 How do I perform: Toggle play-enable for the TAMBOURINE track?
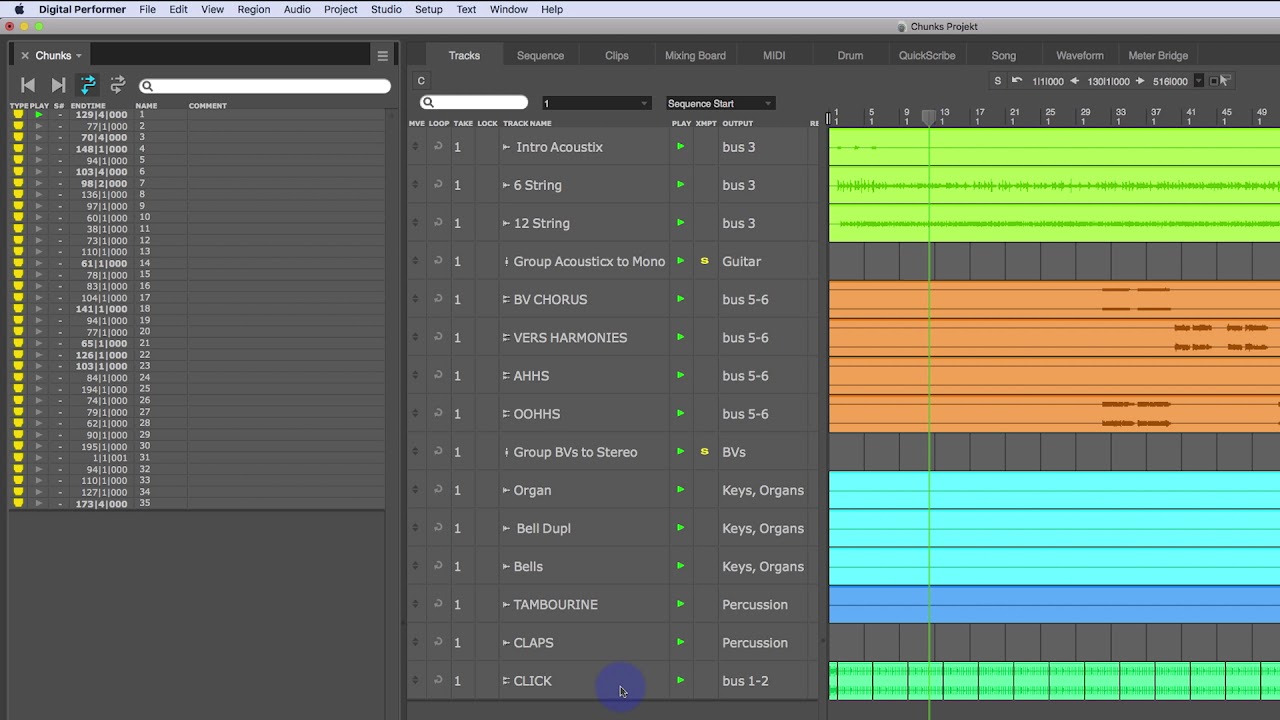point(681,604)
